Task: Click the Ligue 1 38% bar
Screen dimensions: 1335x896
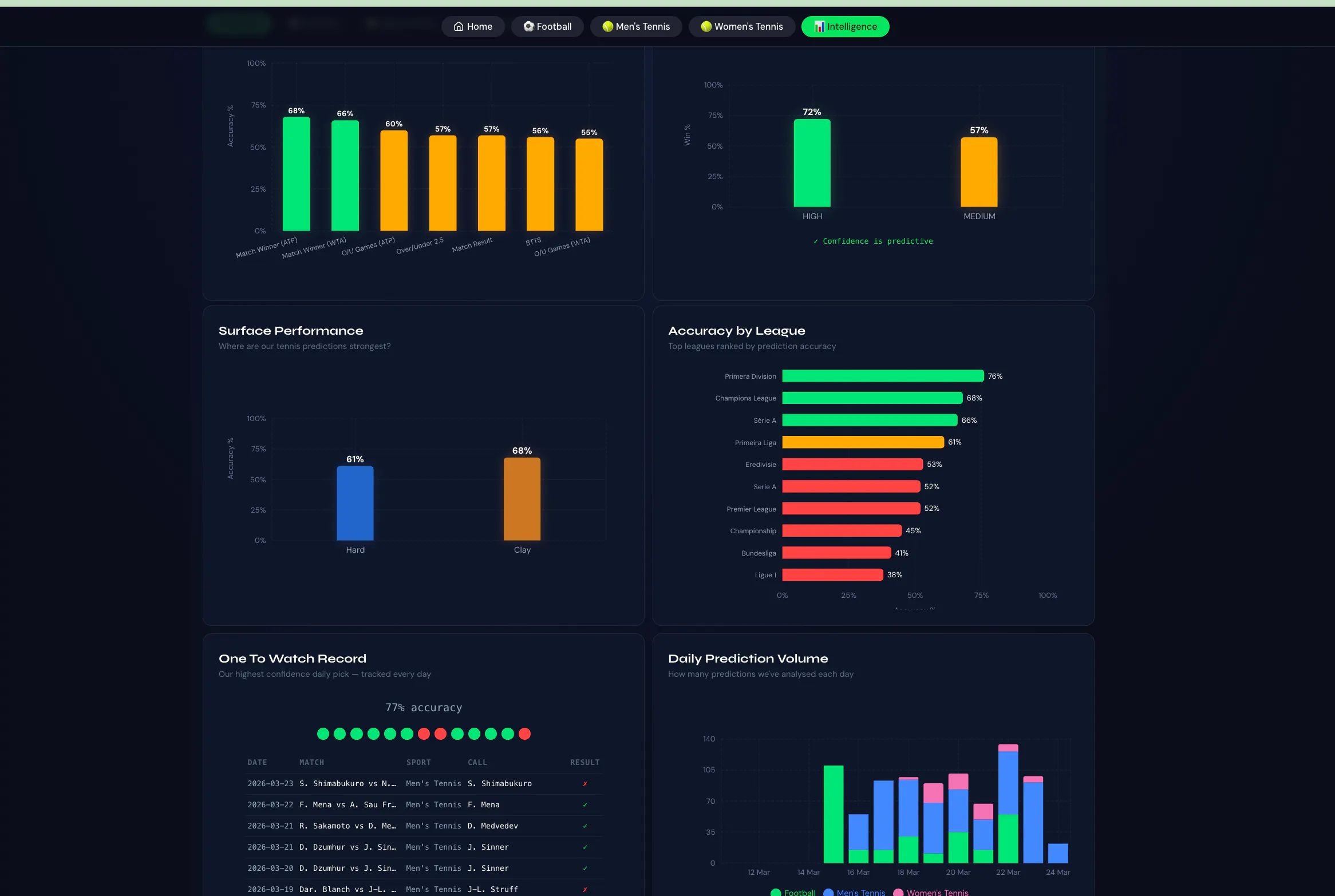Action: pos(832,575)
